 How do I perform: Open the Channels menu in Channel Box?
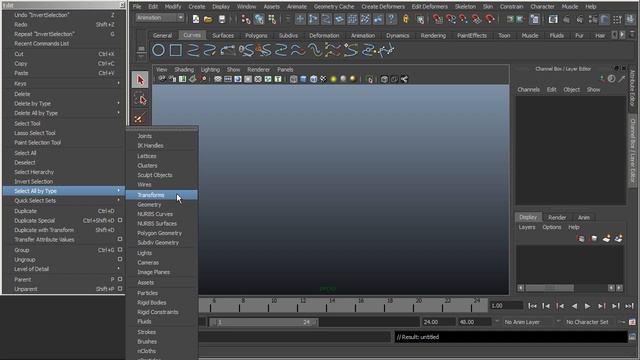tap(529, 89)
